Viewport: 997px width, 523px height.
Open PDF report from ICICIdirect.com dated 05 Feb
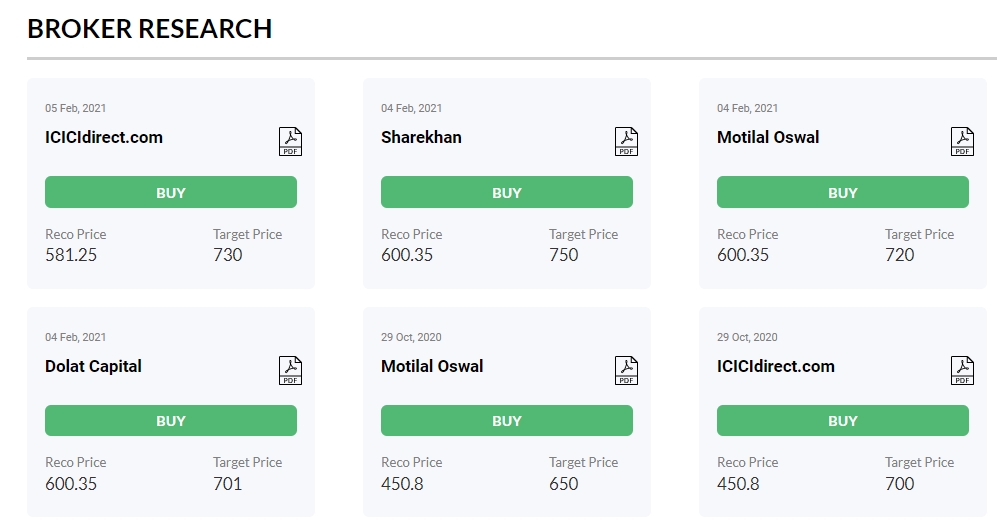pyautogui.click(x=291, y=141)
